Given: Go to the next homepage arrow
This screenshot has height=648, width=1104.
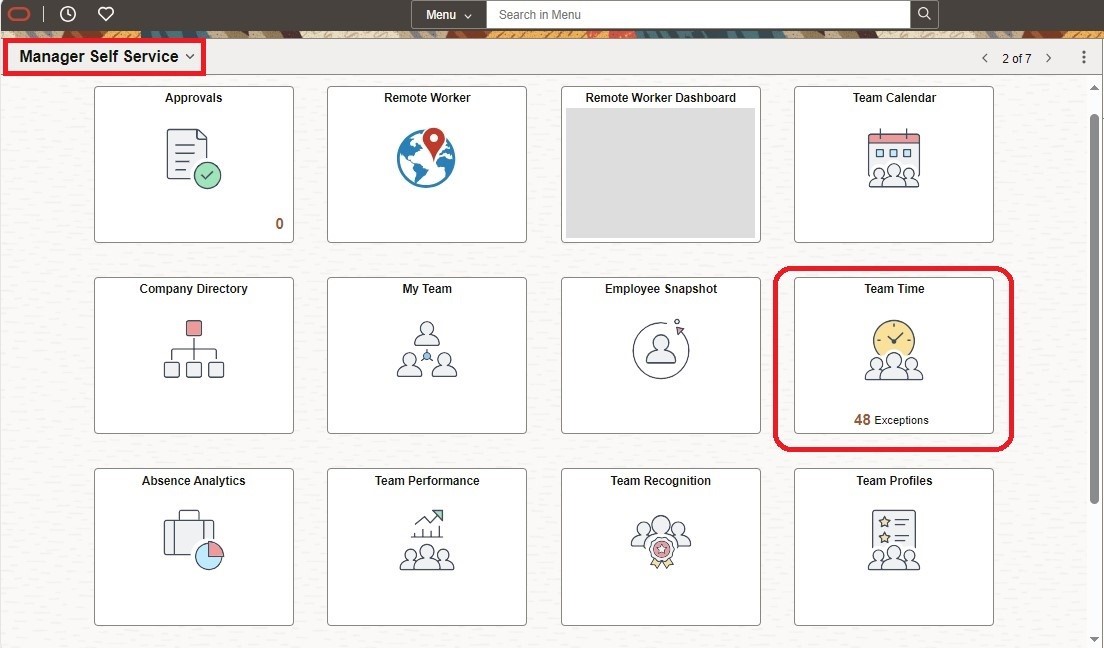Looking at the screenshot, I should [x=1048, y=58].
